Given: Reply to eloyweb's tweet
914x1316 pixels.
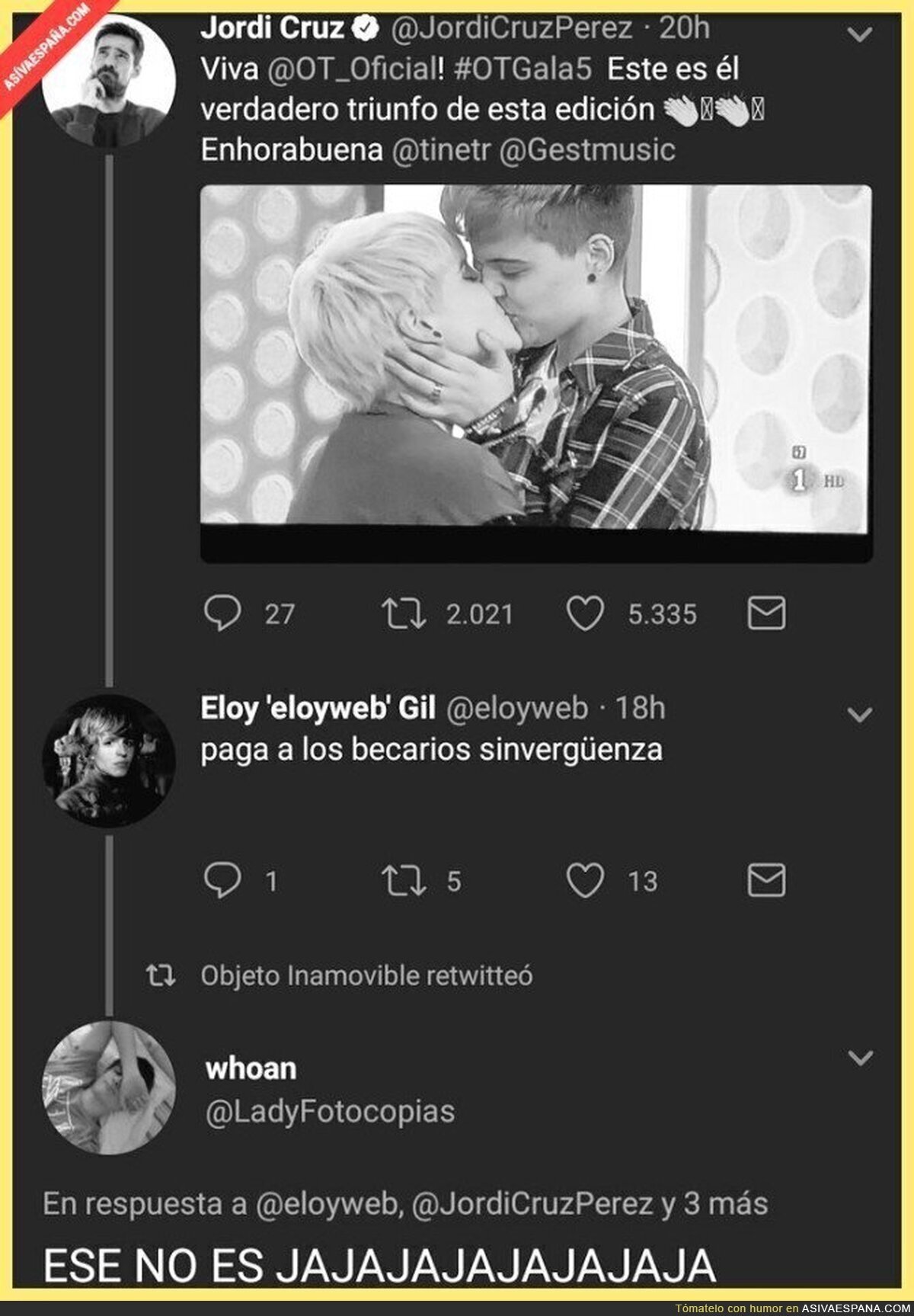Looking at the screenshot, I should click(x=222, y=881).
